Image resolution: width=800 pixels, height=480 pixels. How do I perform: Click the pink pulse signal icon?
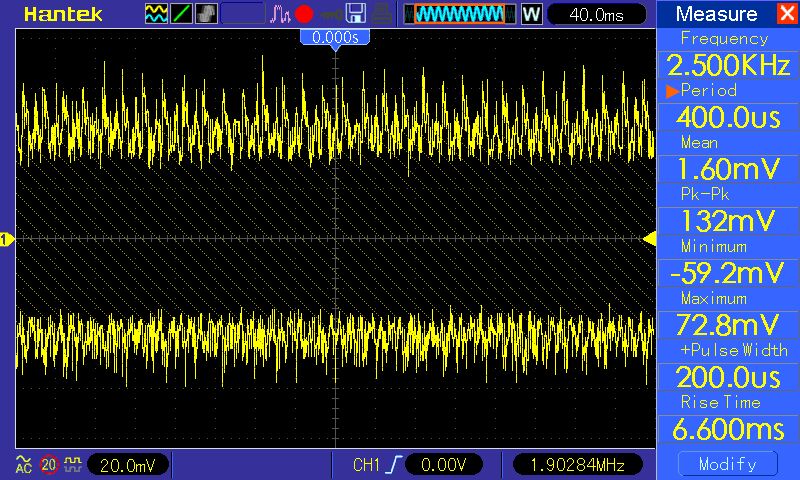coord(280,14)
